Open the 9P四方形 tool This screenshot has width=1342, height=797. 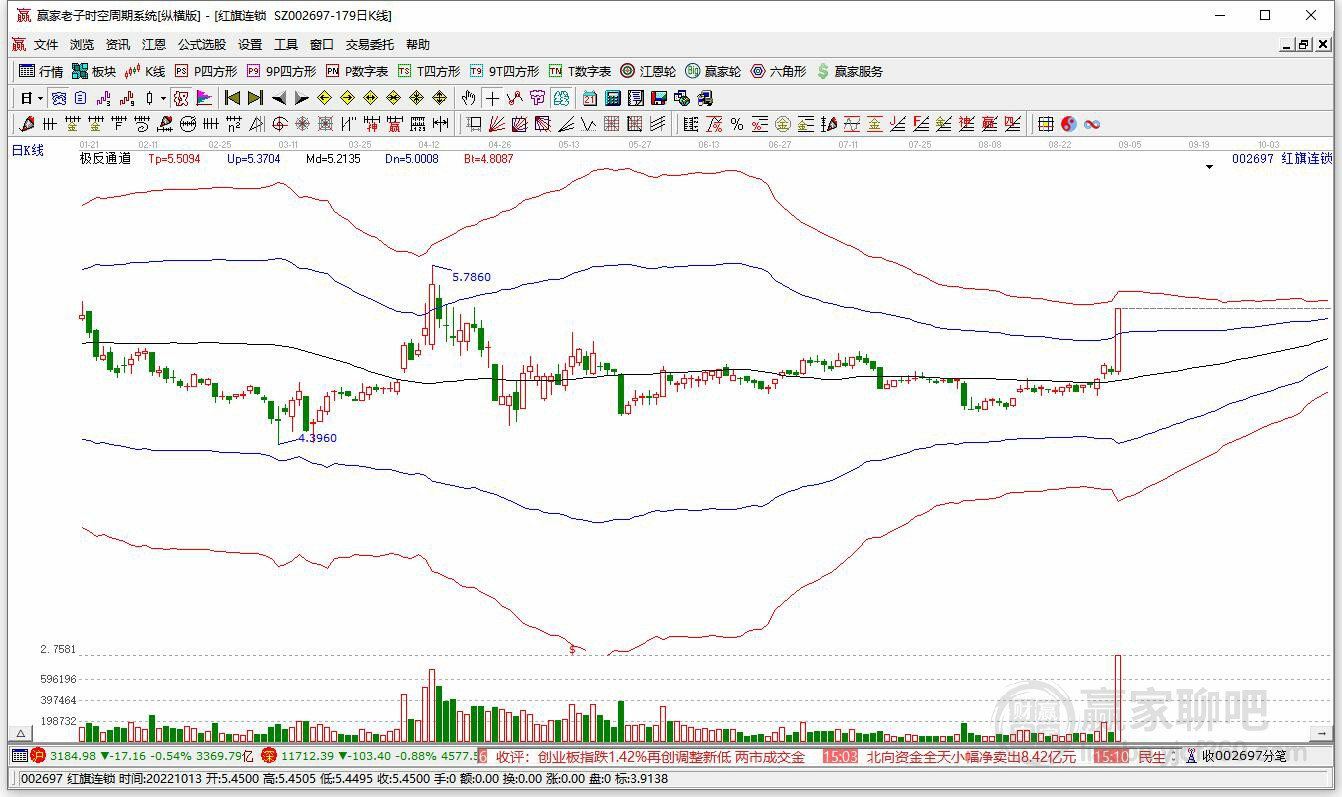(282, 71)
